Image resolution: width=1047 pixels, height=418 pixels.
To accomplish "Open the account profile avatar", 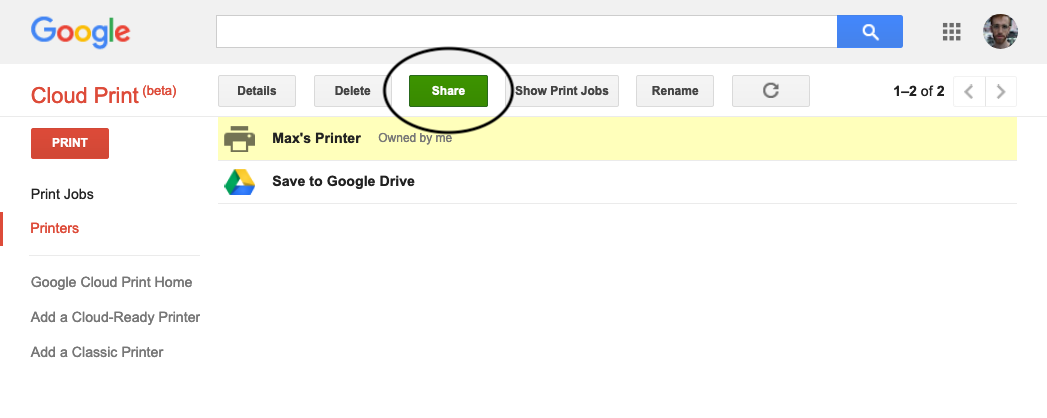I will tap(1000, 31).
